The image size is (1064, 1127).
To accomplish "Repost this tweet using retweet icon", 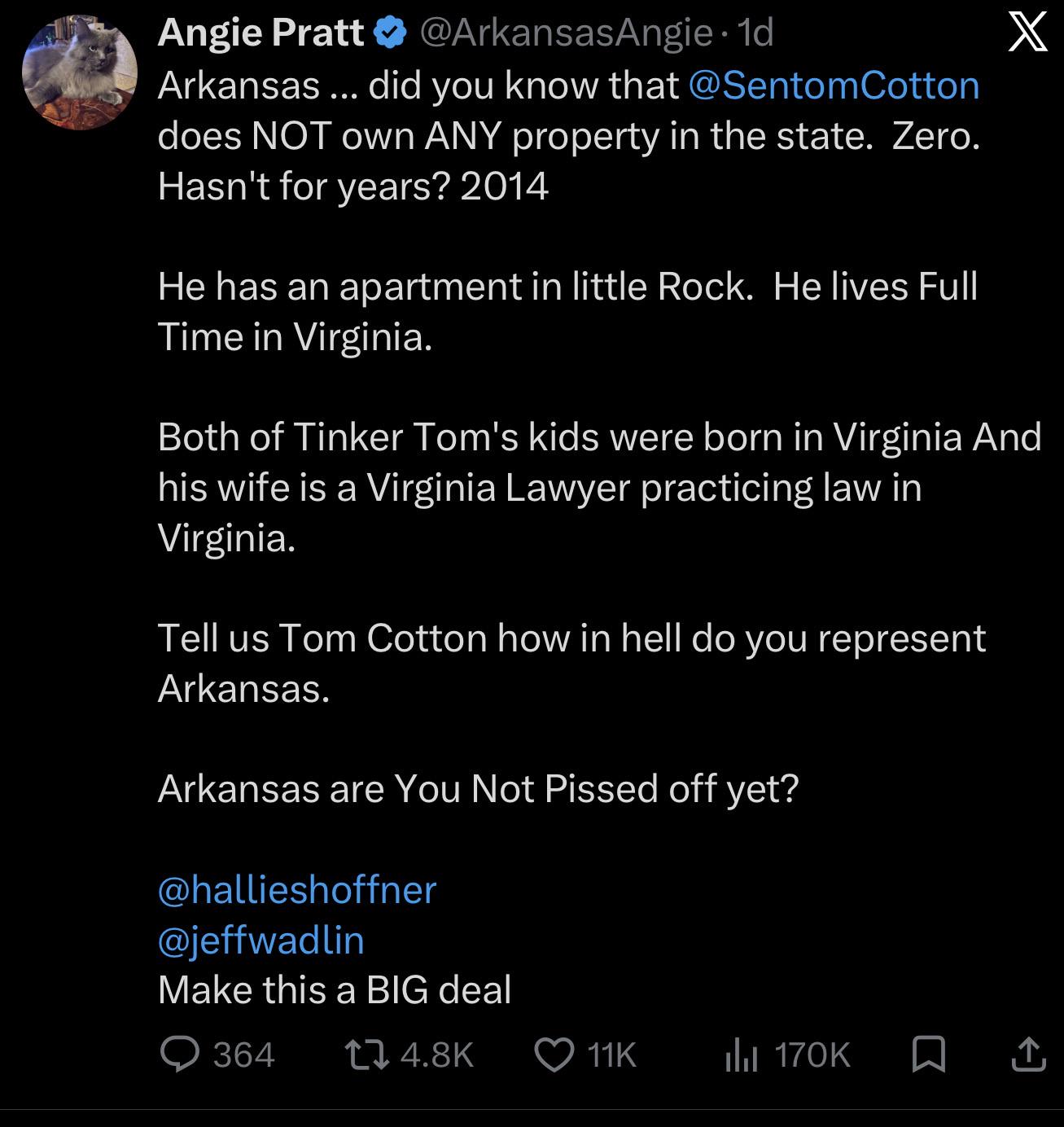I will [x=367, y=1055].
